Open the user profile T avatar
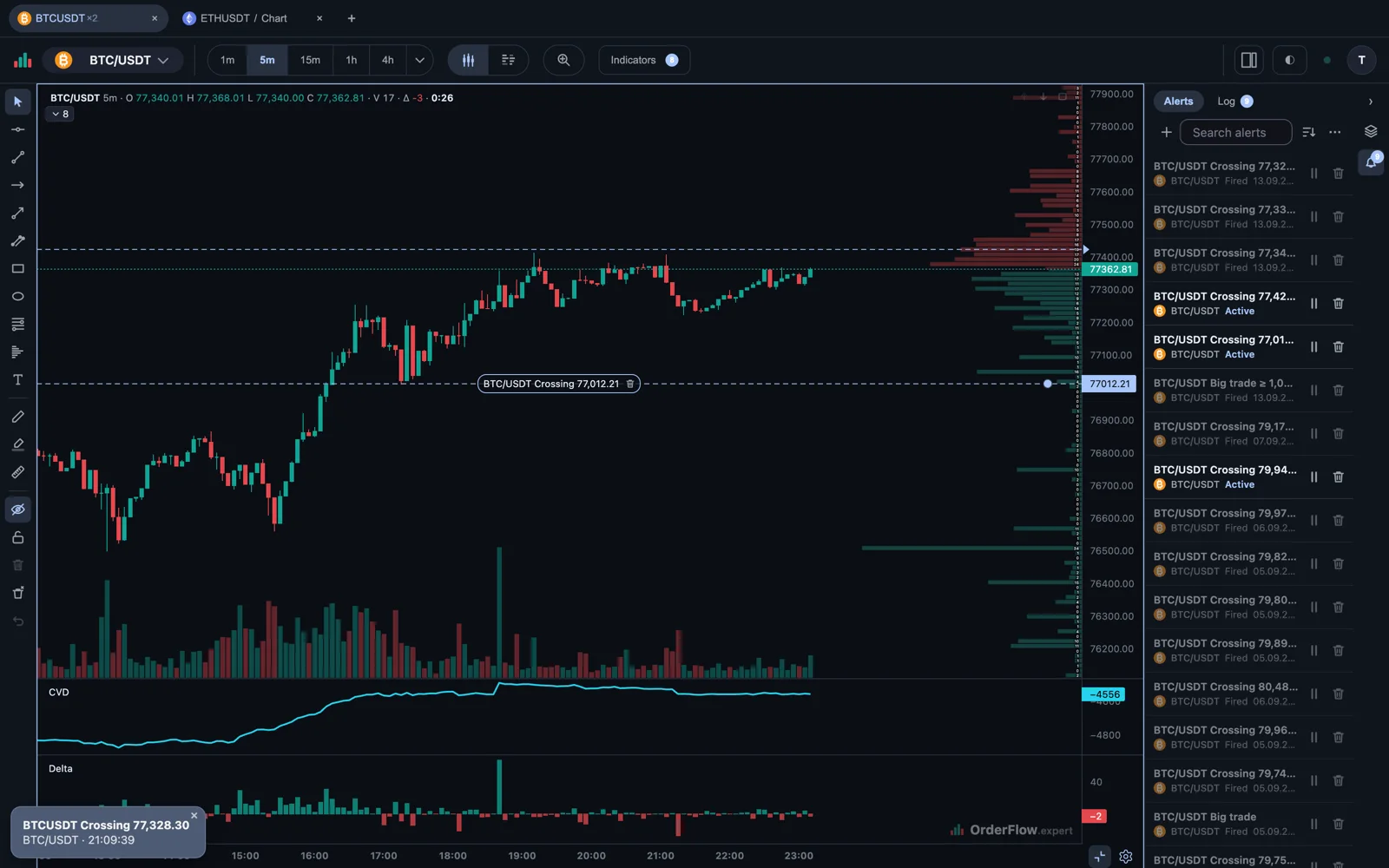The height and width of the screenshot is (868, 1389). point(1361,60)
